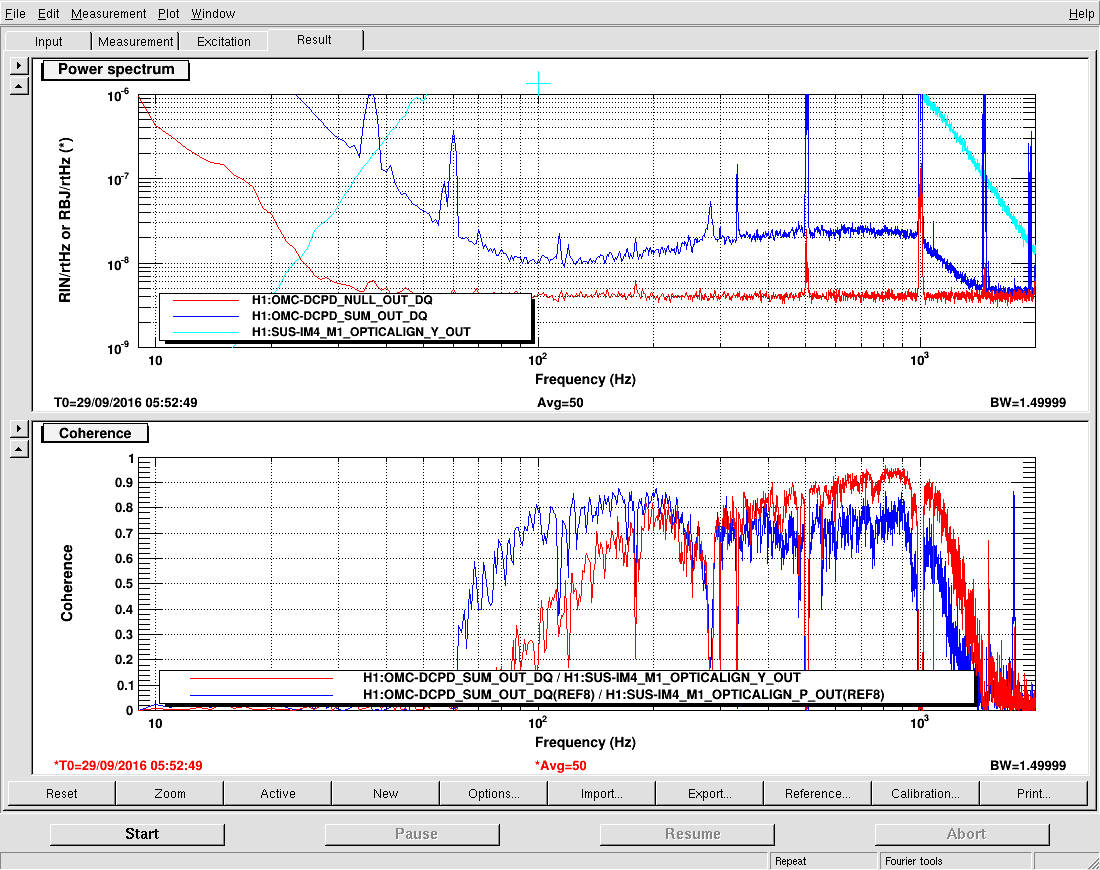Open the Calibration... dialog
The width and height of the screenshot is (1100, 870).
coord(926,793)
